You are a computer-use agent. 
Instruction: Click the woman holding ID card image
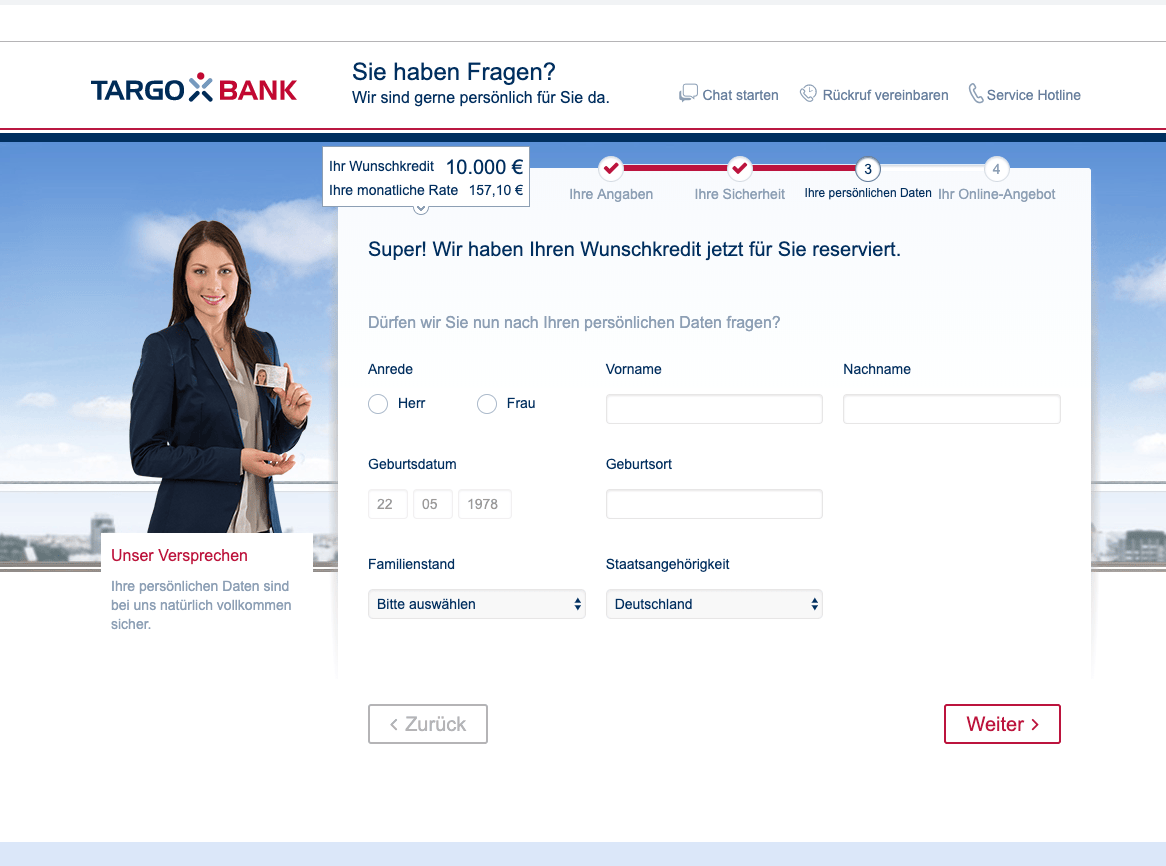coord(220,376)
